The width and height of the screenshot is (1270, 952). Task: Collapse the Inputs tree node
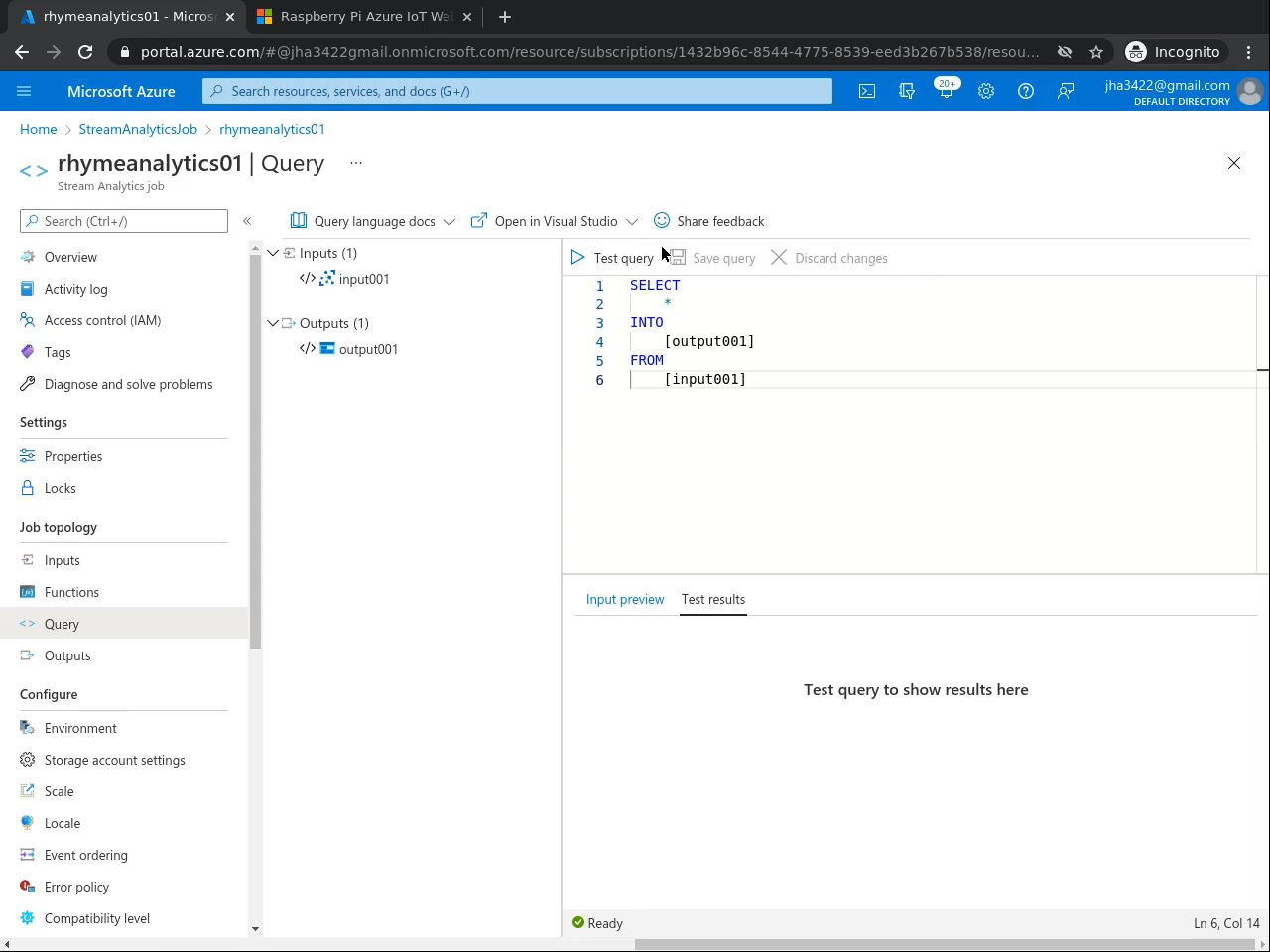[273, 253]
